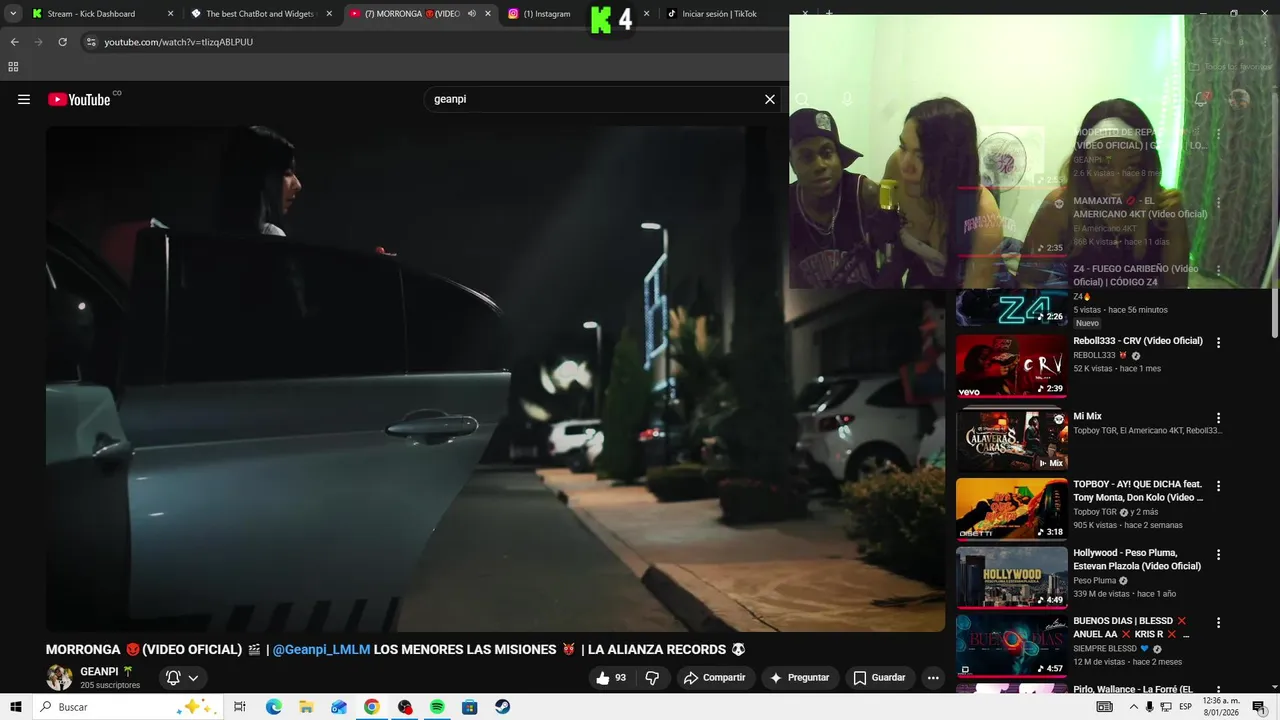
Task: Open options menu for Hollywood - Peso Pluma
Action: pyautogui.click(x=1218, y=554)
